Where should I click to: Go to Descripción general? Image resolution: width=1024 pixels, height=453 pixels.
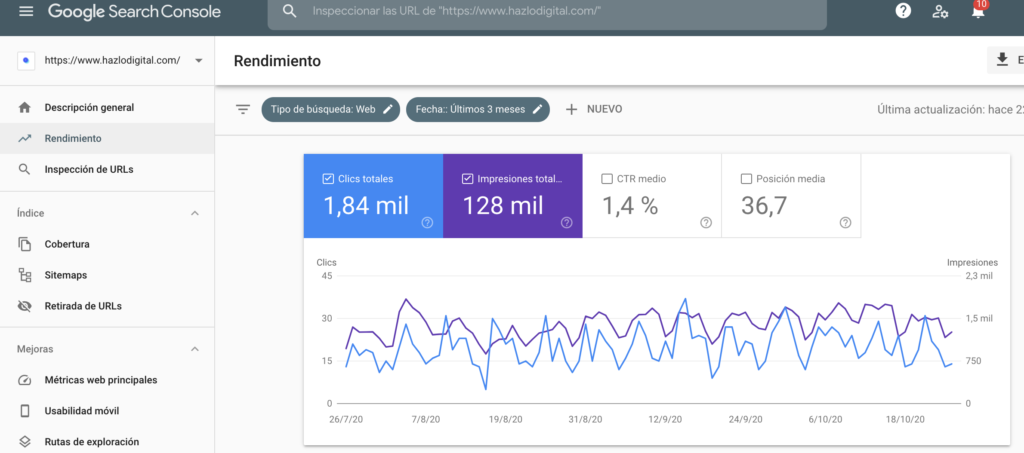coord(89,107)
